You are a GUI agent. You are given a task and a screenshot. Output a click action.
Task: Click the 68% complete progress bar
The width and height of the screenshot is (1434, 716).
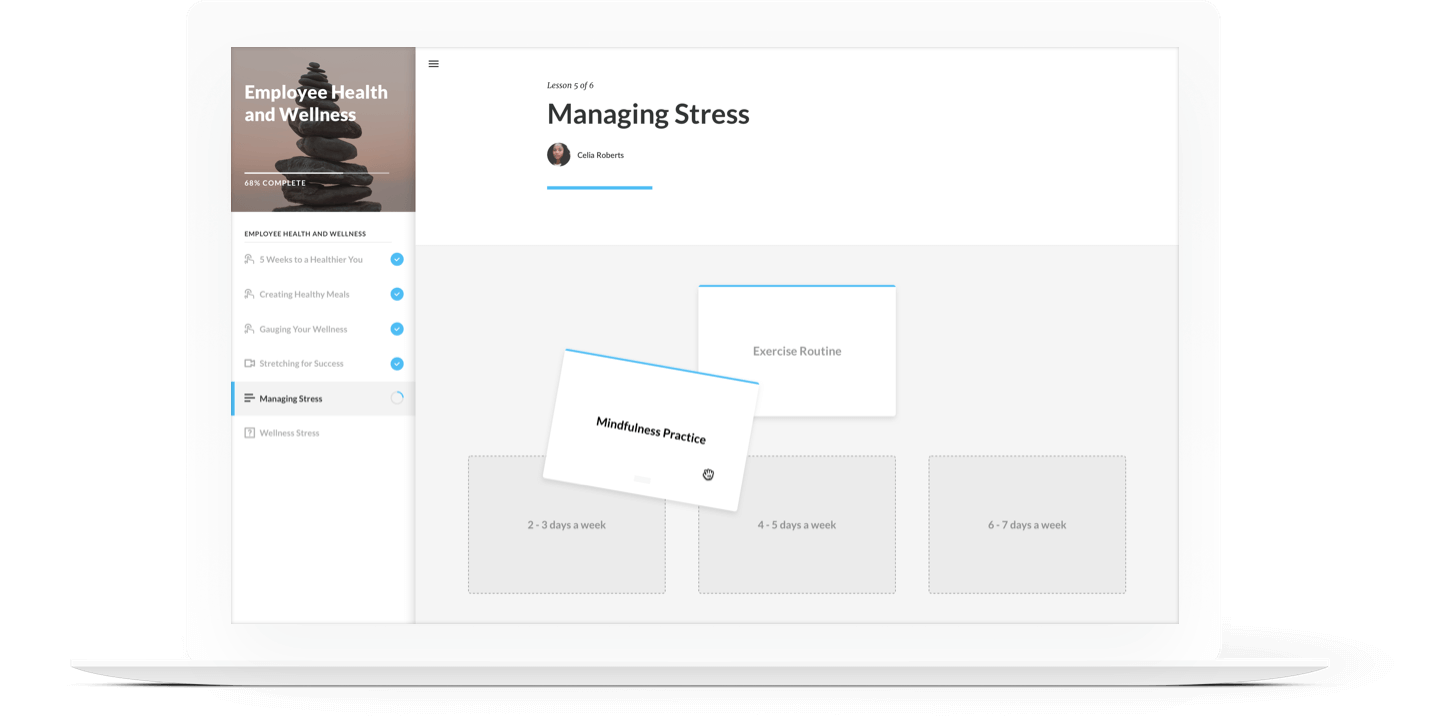click(x=316, y=173)
